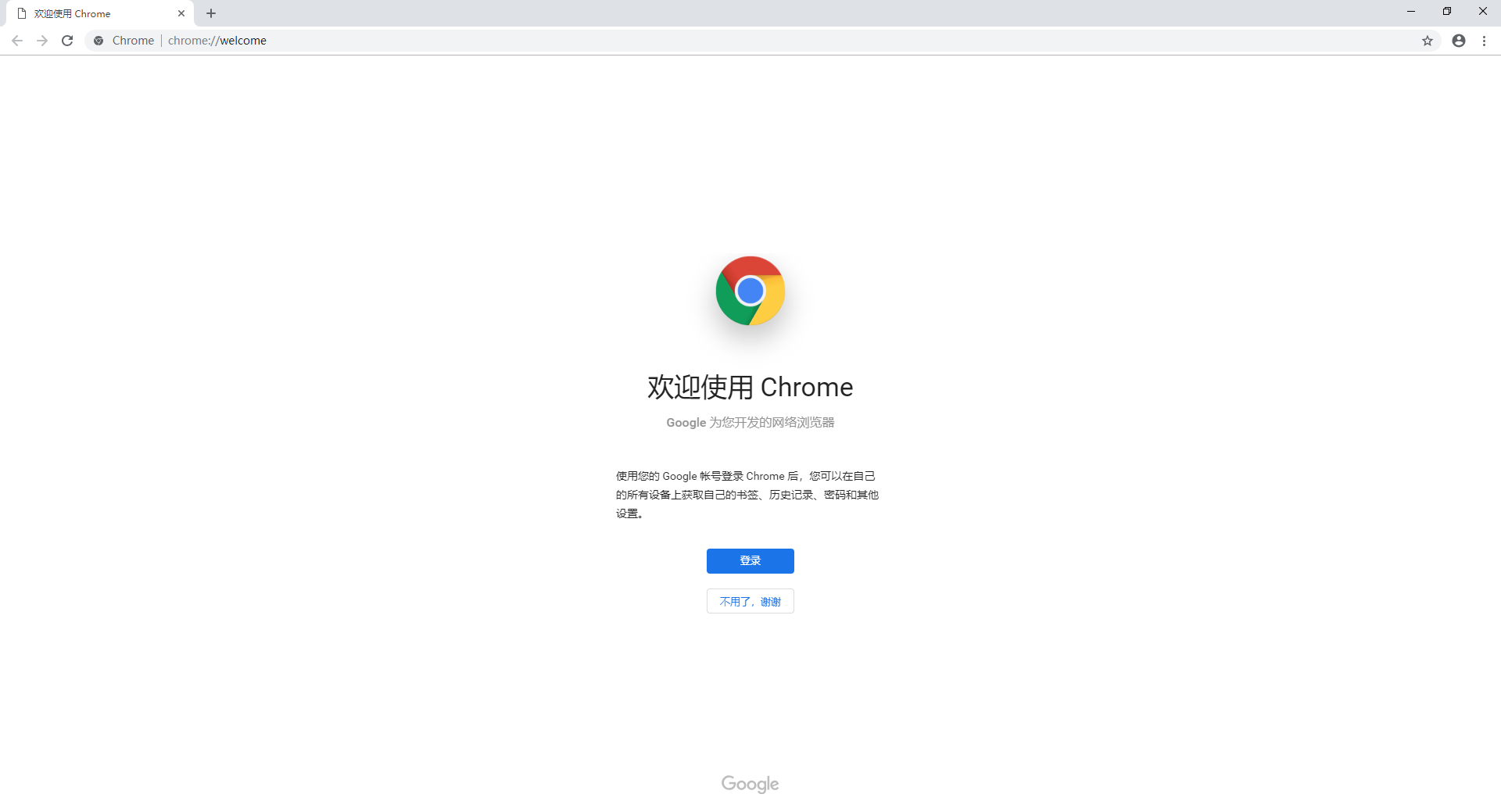Close the Chrome window

pos(1483,11)
